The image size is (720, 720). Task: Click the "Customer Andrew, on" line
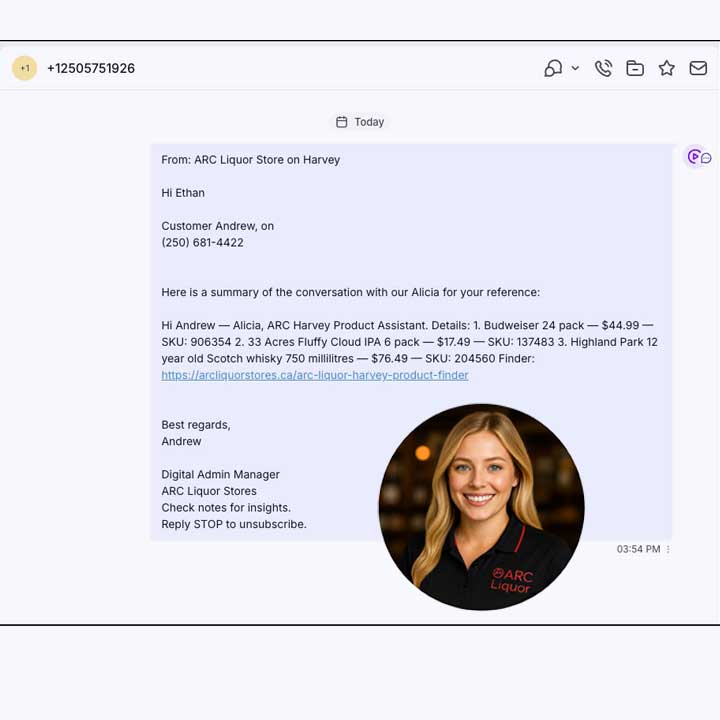[x=218, y=226]
